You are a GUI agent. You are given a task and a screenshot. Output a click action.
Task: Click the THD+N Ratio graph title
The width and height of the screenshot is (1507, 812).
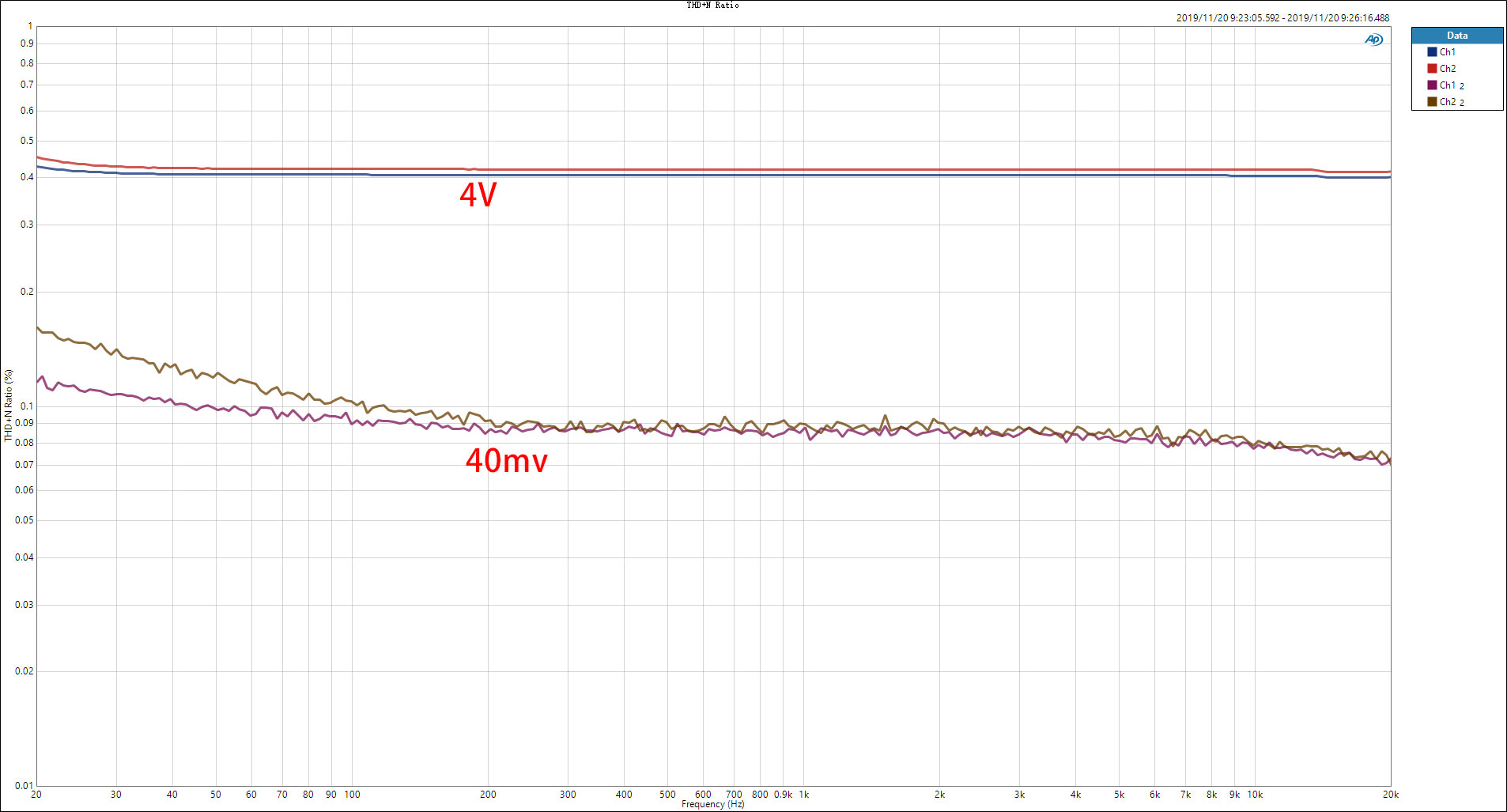tap(712, 6)
